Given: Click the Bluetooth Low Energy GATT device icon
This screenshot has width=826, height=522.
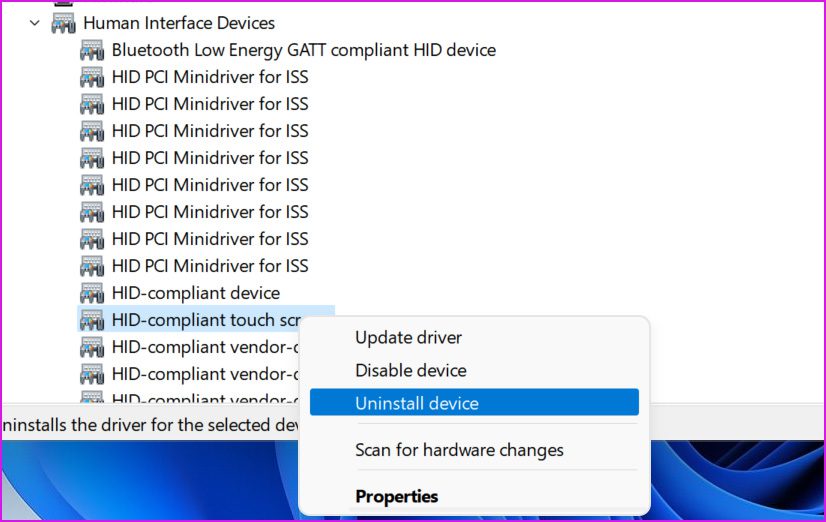Looking at the screenshot, I should [92, 50].
